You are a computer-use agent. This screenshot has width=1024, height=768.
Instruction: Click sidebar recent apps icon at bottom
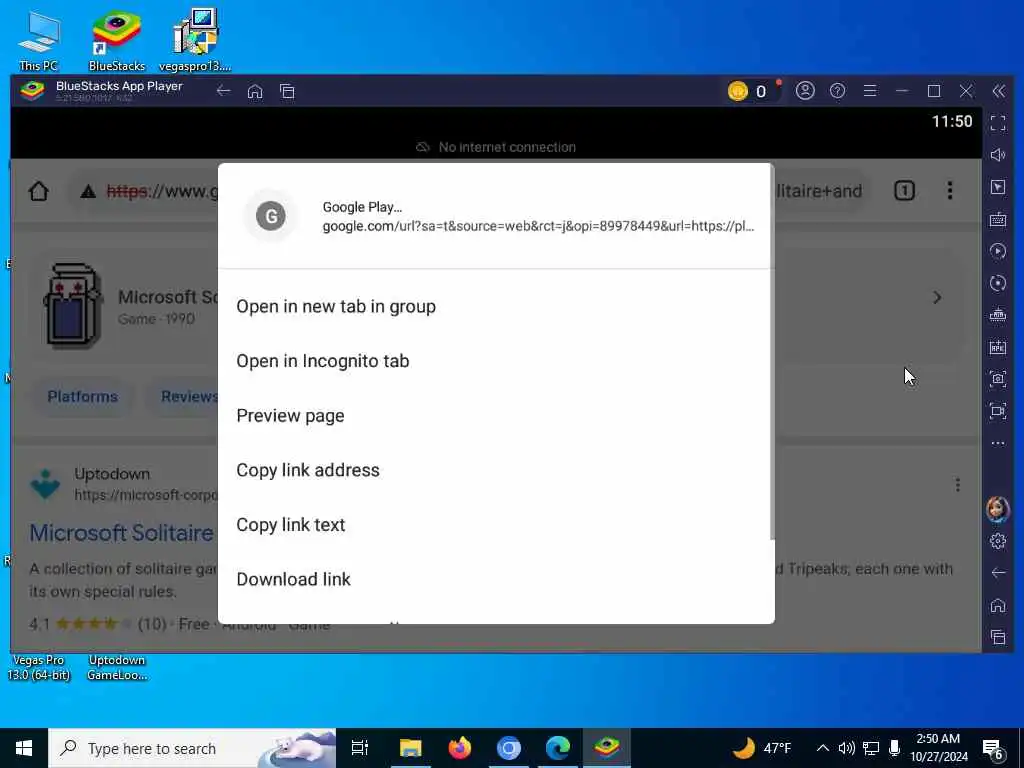pyautogui.click(x=998, y=637)
